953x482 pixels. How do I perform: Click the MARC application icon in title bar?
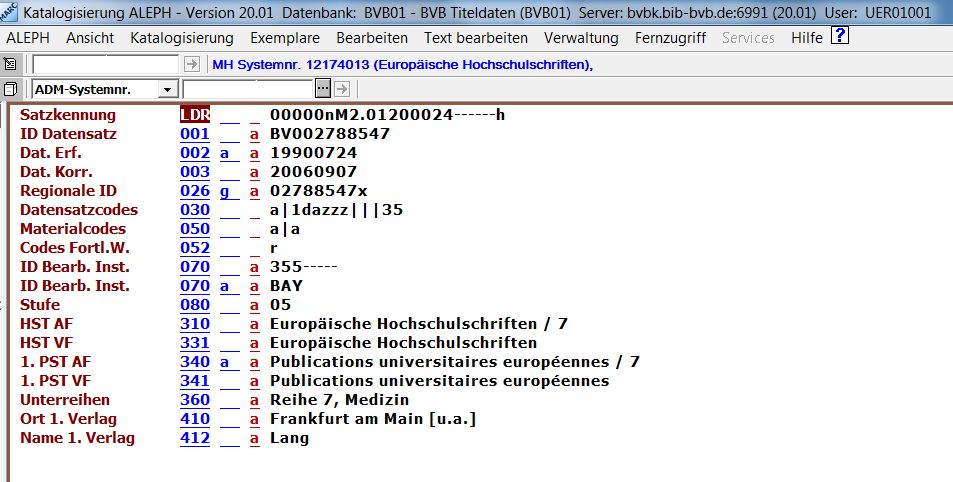click(9, 13)
